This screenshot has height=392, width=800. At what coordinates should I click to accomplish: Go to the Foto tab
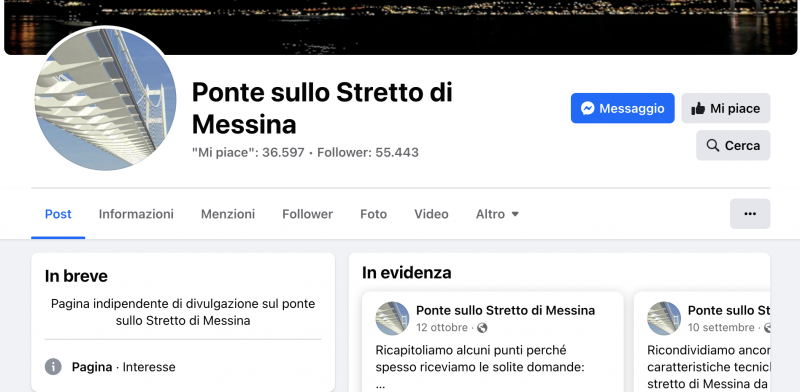373,214
